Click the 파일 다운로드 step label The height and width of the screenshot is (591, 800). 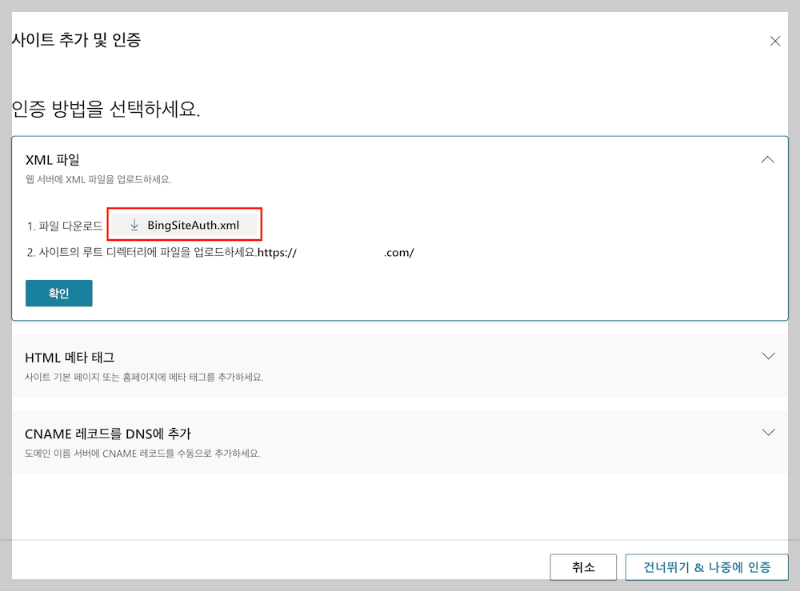click(64, 224)
